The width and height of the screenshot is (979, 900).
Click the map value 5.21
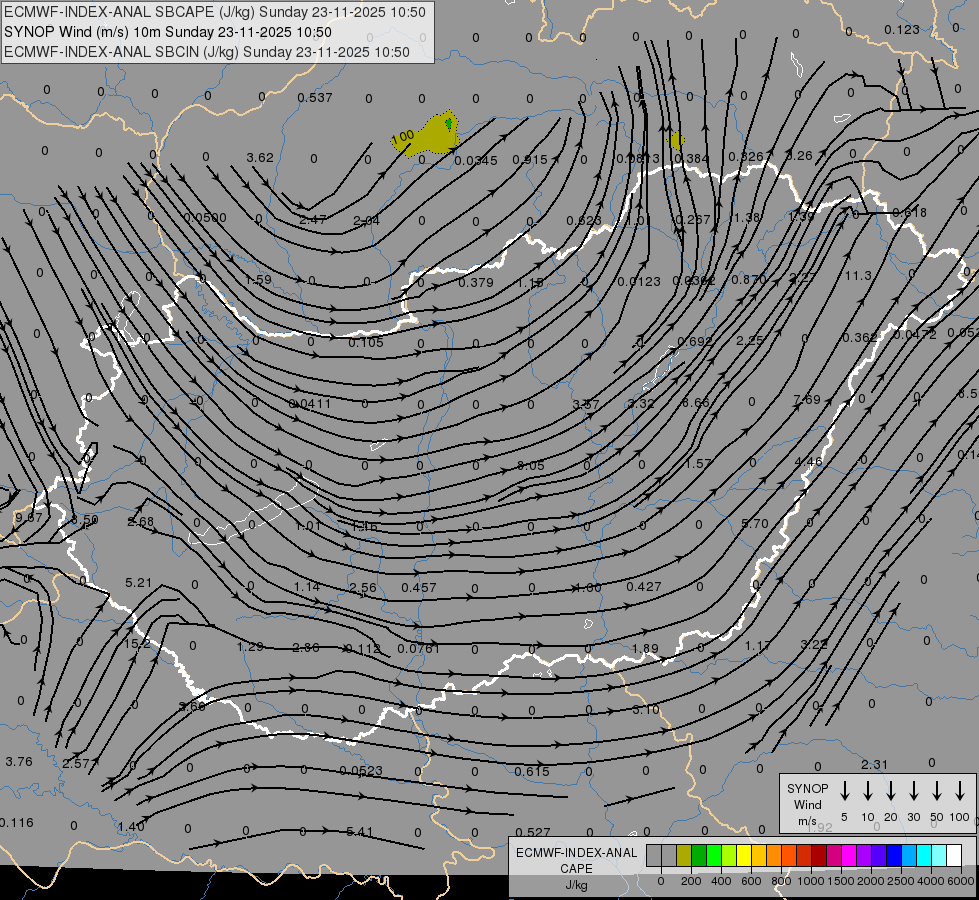point(139,582)
